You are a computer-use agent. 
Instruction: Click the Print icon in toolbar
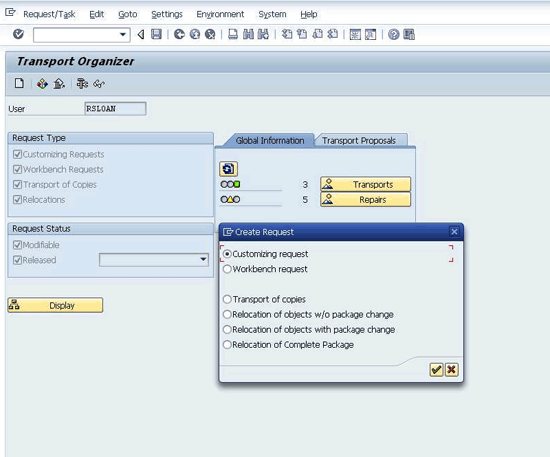tap(233, 34)
